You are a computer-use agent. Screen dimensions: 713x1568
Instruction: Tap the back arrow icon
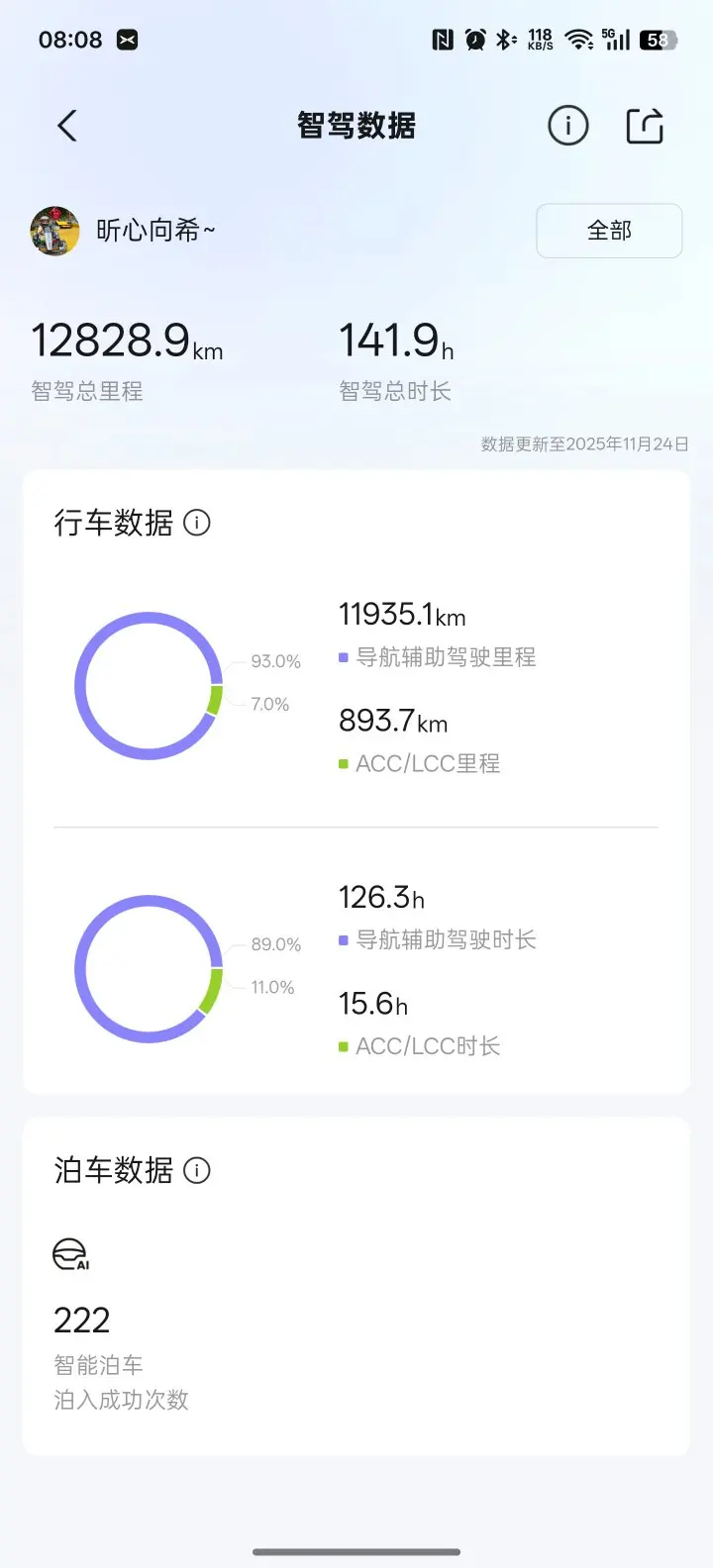point(67,126)
